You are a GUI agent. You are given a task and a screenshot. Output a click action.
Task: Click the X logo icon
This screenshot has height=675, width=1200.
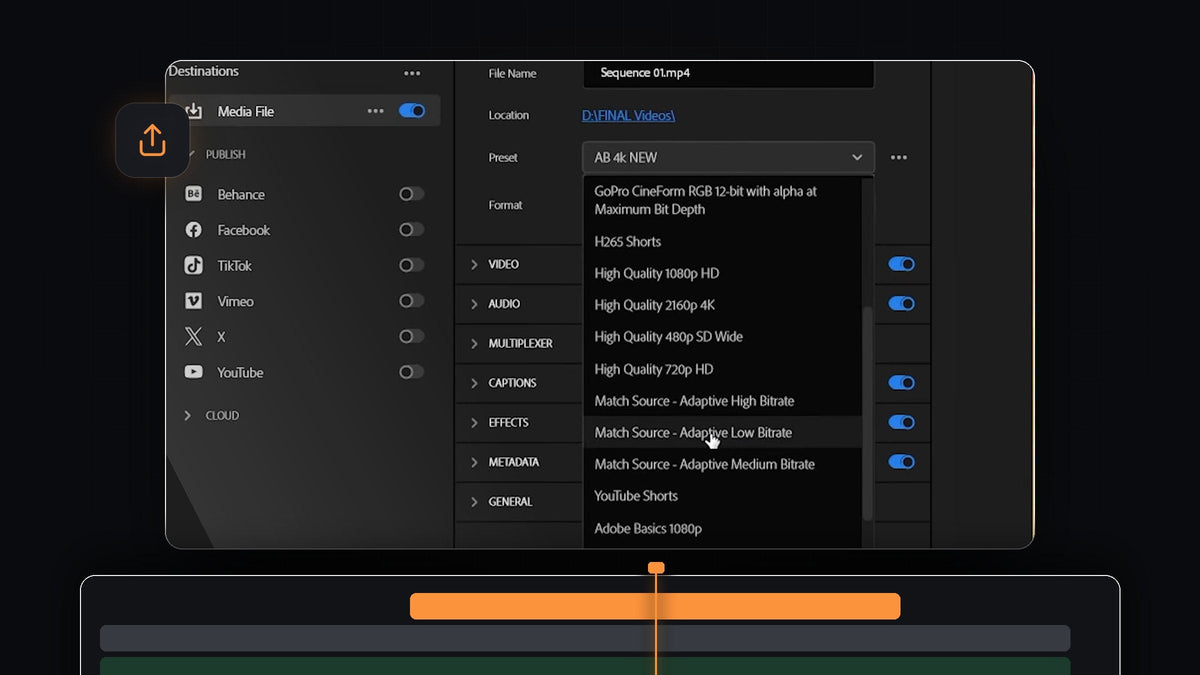194,337
